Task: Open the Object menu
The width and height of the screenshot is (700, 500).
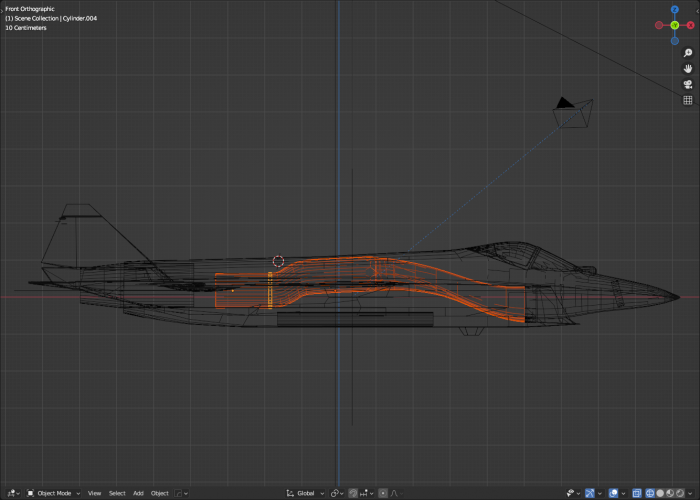Action: [159, 493]
